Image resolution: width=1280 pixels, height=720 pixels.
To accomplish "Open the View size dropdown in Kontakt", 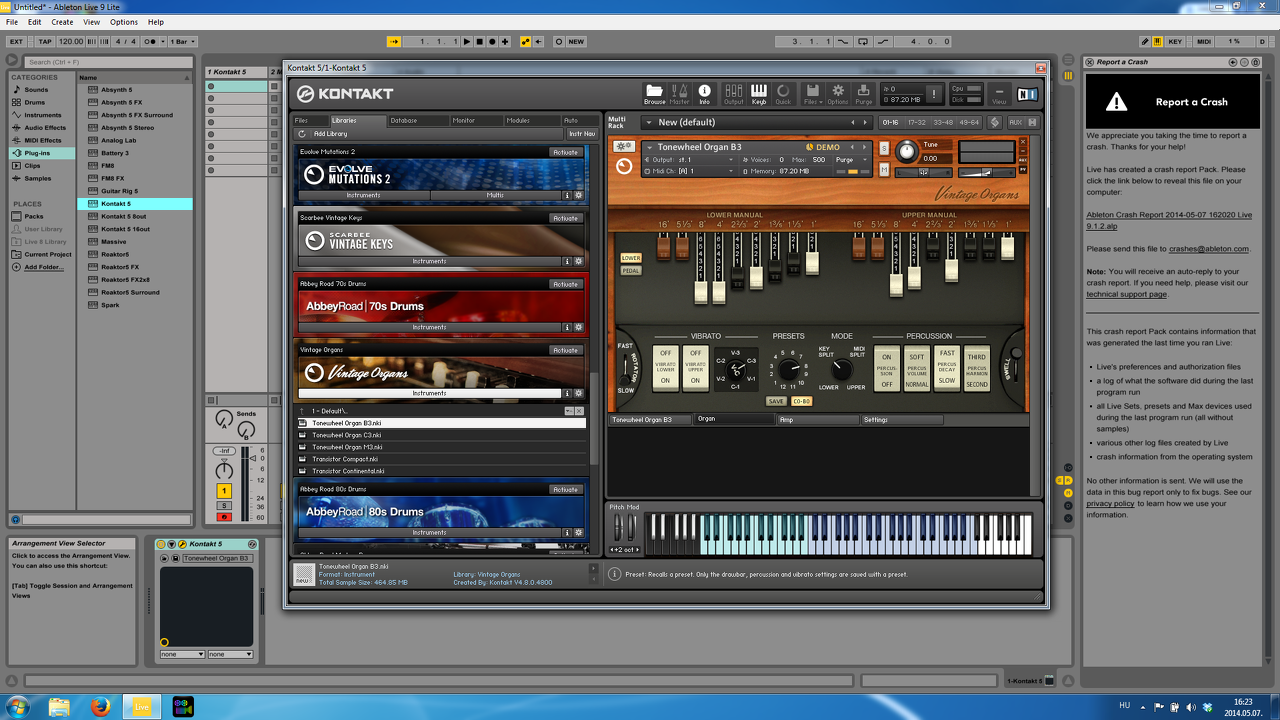I will pyautogui.click(x=998, y=95).
